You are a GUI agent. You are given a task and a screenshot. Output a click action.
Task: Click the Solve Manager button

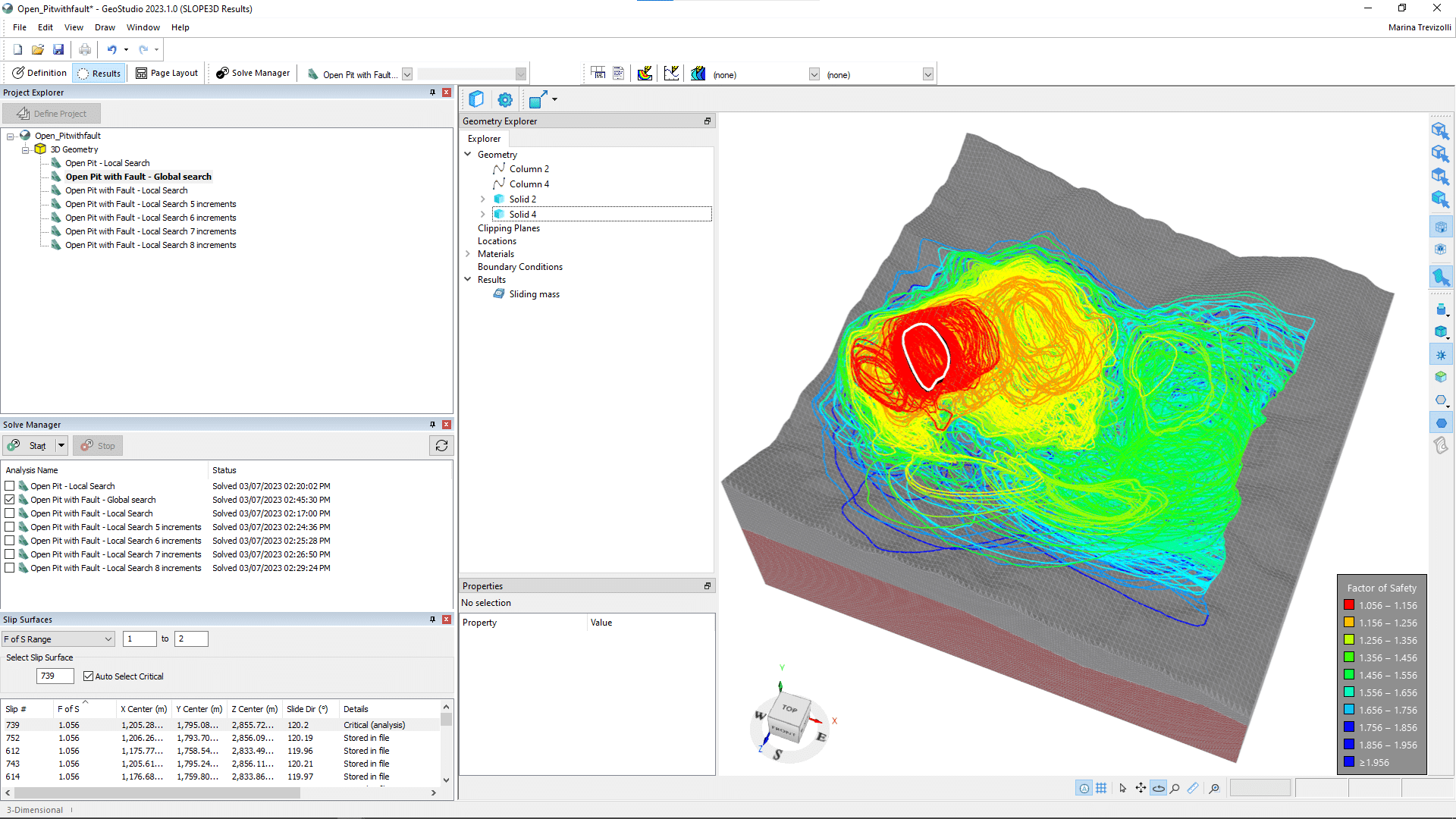click(253, 73)
